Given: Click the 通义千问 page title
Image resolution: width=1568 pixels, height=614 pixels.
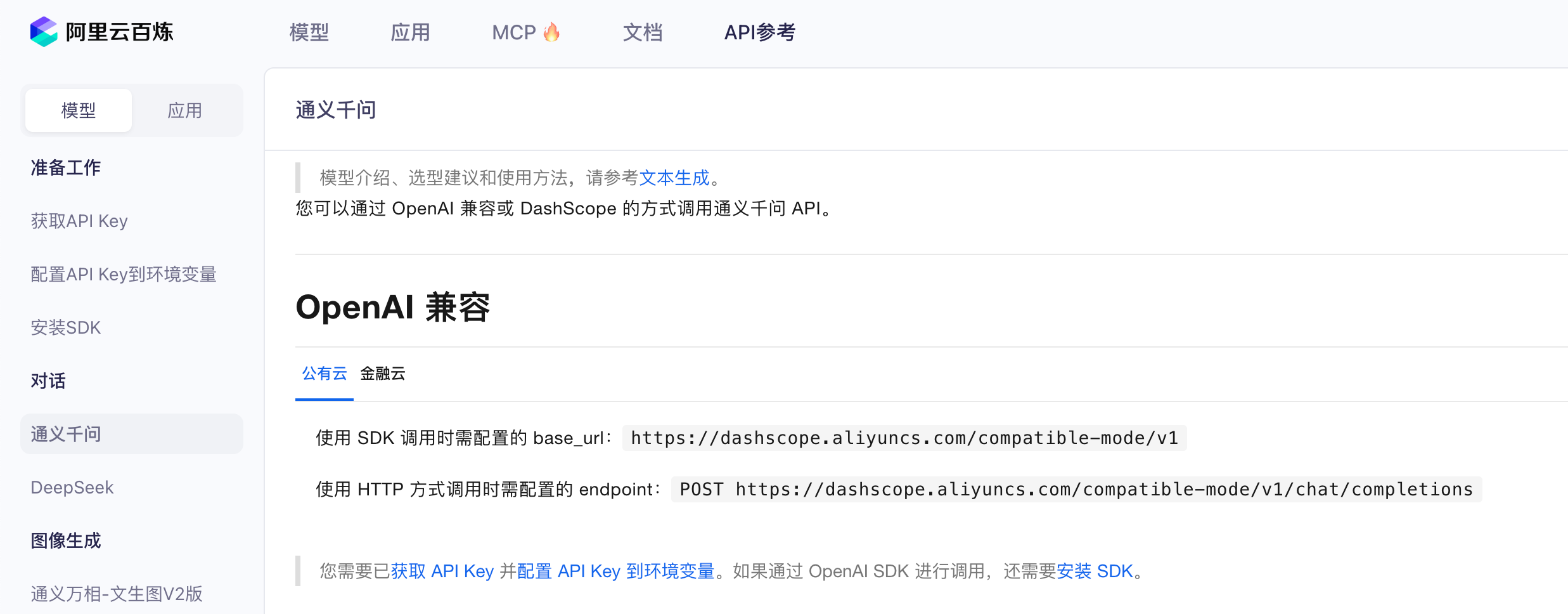Looking at the screenshot, I should coord(336,110).
